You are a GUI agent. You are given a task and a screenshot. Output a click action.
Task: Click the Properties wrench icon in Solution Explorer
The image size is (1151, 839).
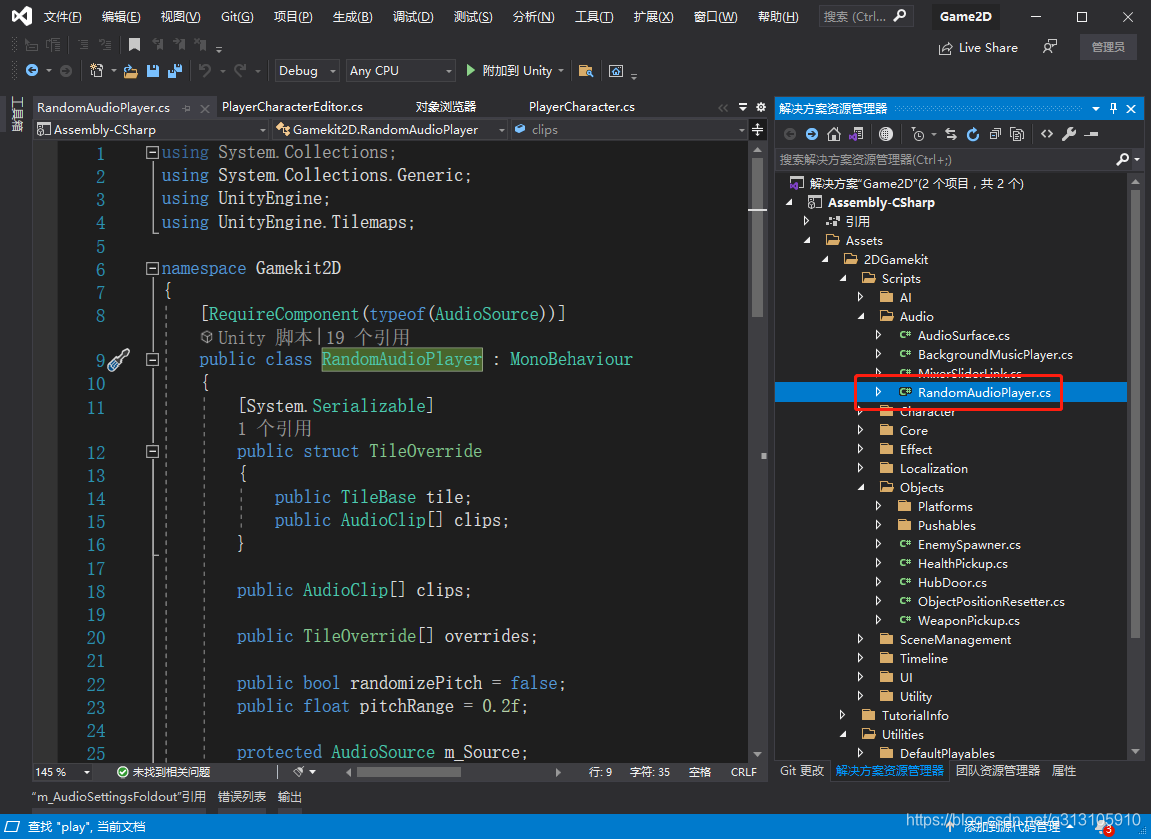[x=1070, y=134]
